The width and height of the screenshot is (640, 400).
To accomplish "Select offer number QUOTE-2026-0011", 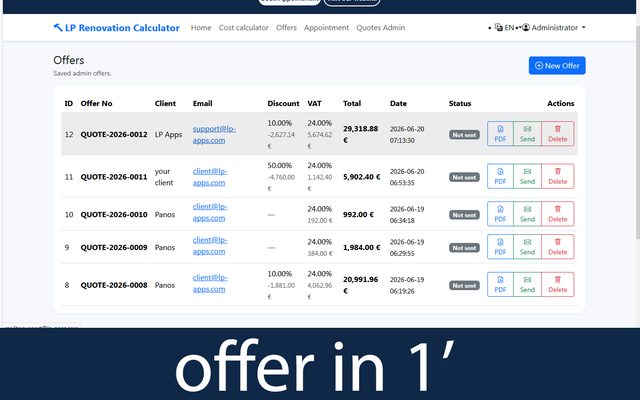I will click(114, 177).
